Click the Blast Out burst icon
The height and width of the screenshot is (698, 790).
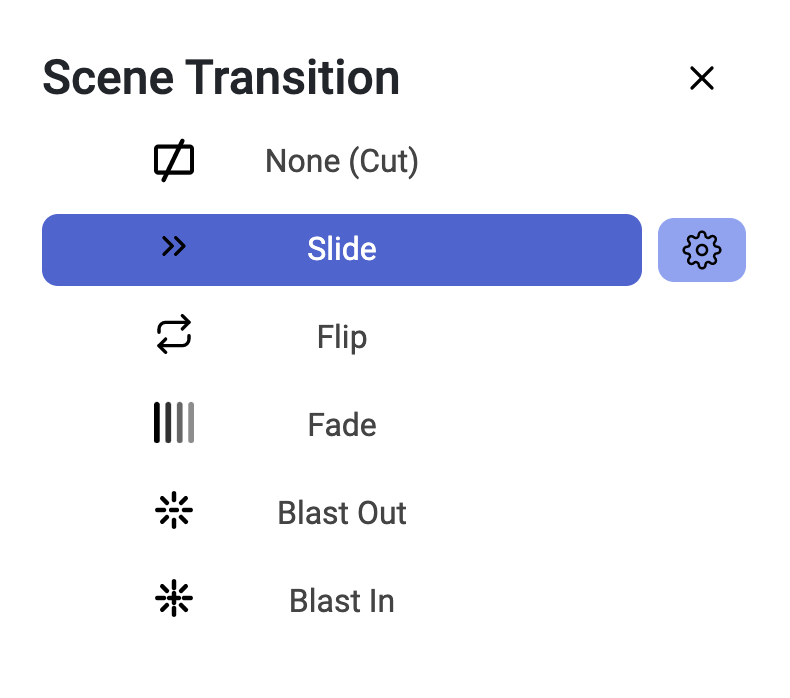point(174,510)
